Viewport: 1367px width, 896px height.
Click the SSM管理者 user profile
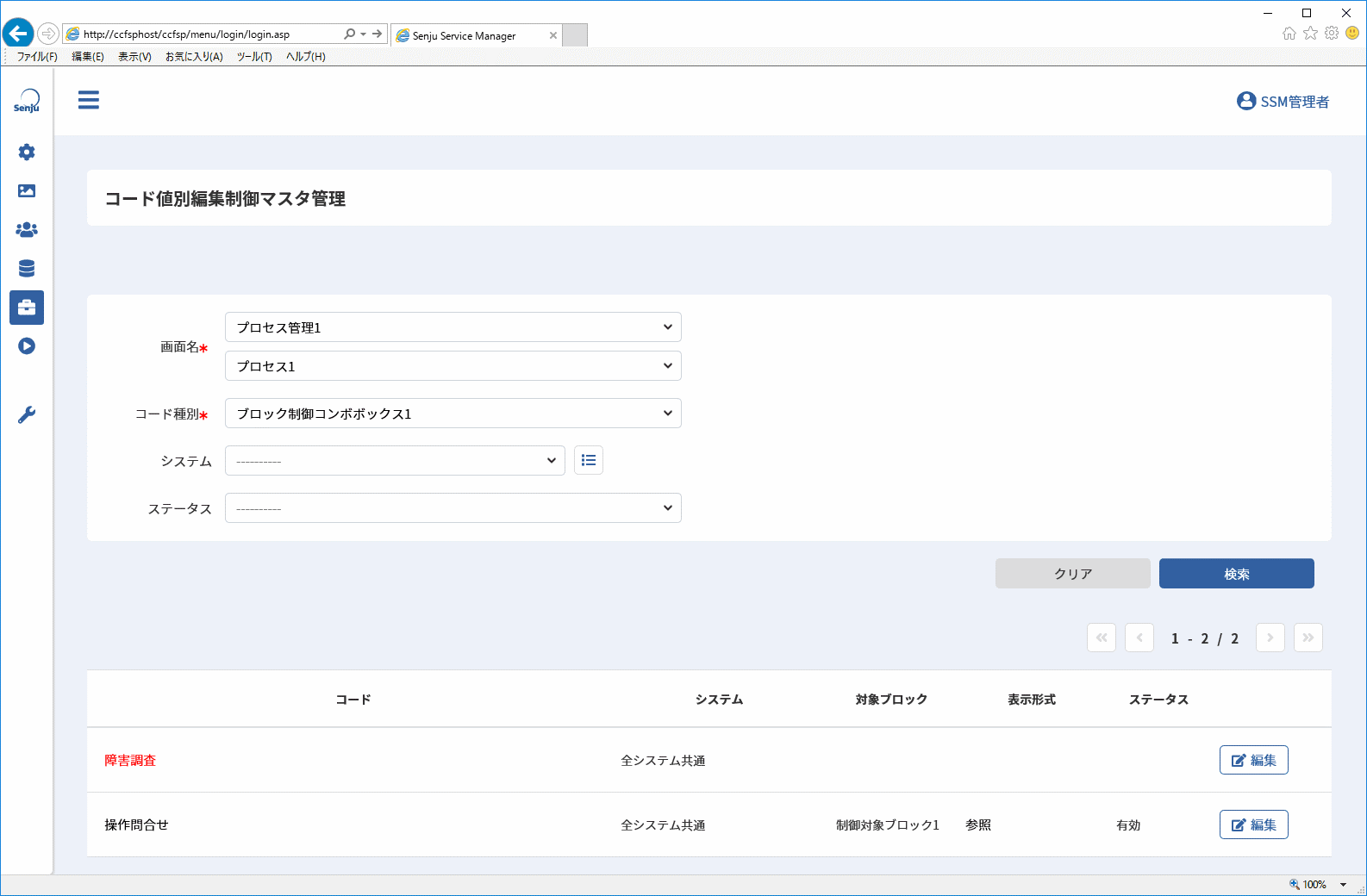pos(1283,102)
